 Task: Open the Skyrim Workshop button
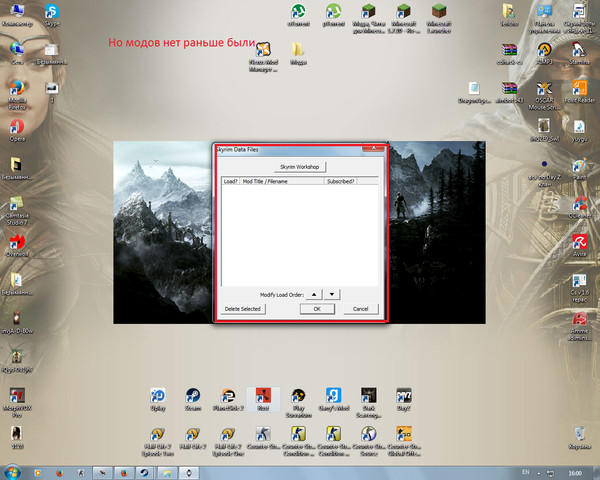(x=300, y=167)
